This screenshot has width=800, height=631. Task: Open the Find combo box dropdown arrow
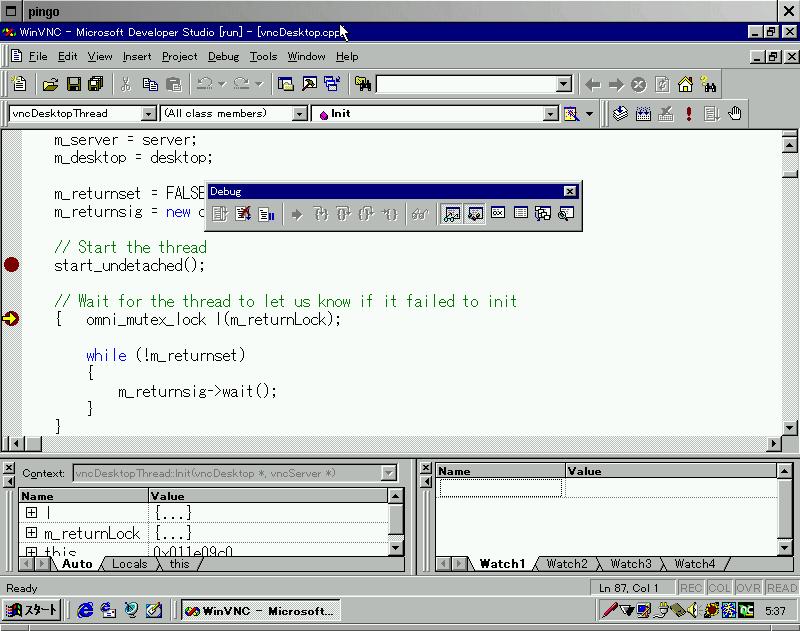[x=563, y=84]
